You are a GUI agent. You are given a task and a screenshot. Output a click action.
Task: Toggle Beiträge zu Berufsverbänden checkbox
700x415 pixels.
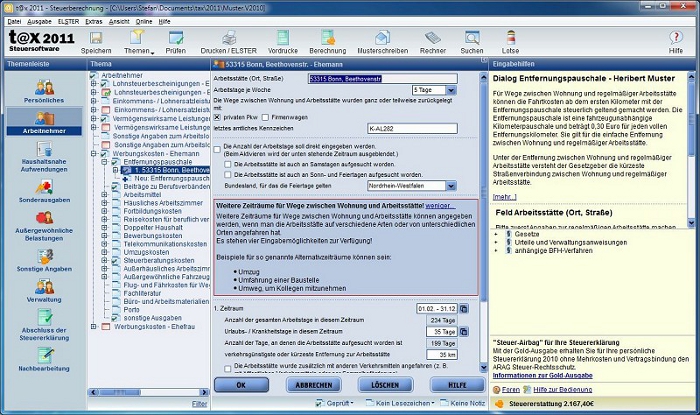click(116, 187)
